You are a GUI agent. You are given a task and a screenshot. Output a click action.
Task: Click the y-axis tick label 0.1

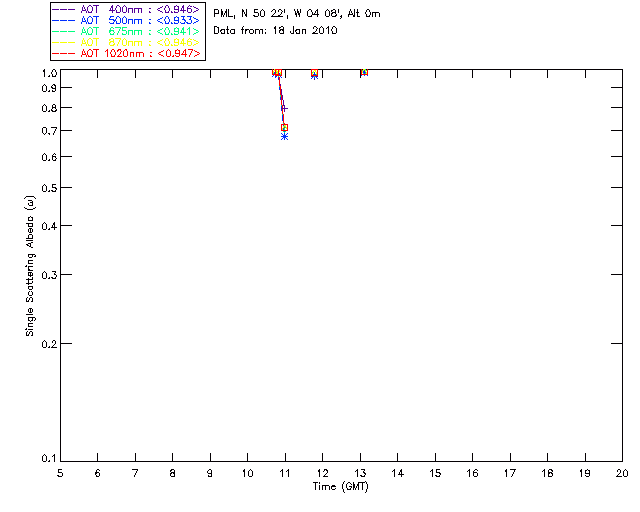coord(49,459)
